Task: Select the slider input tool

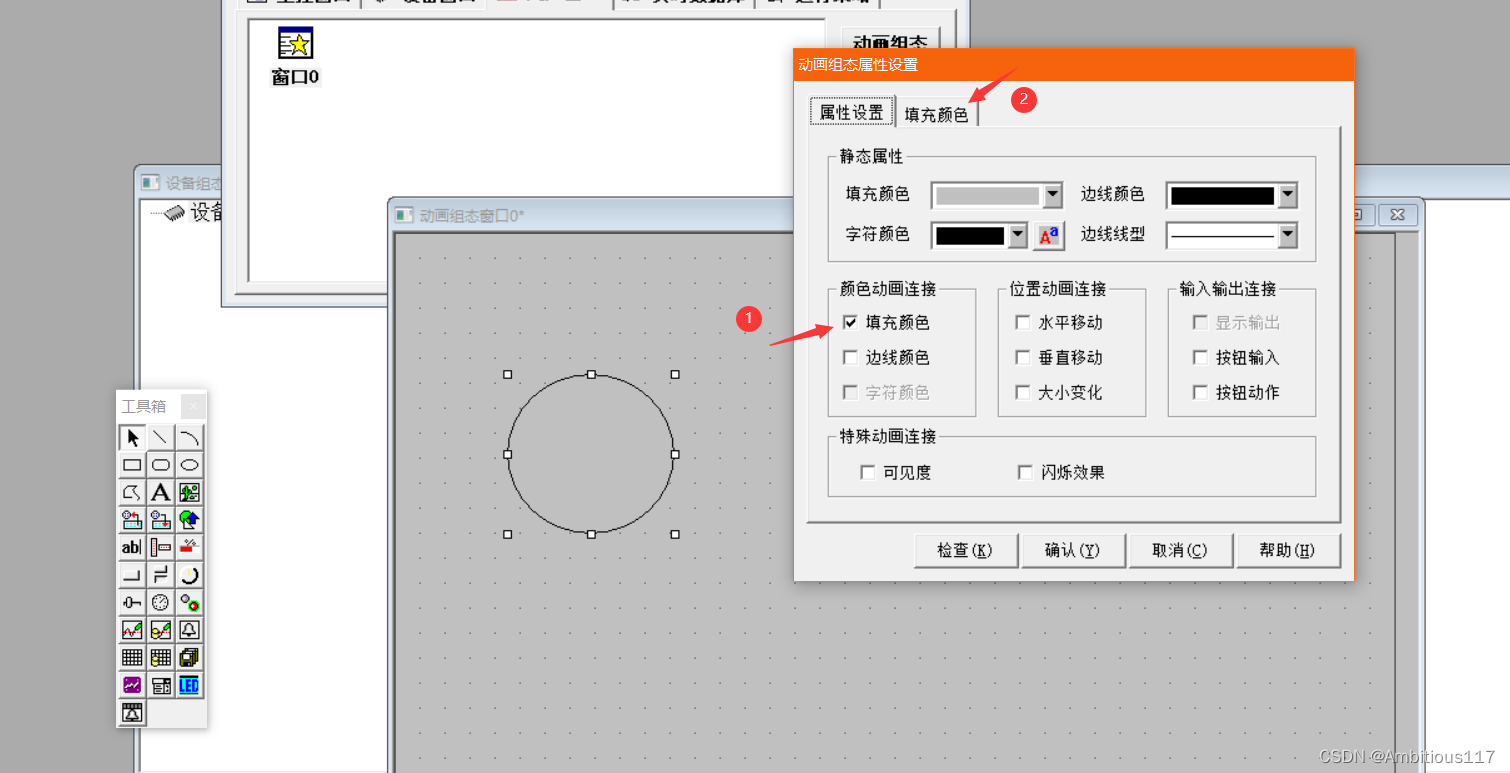Action: tap(132, 602)
